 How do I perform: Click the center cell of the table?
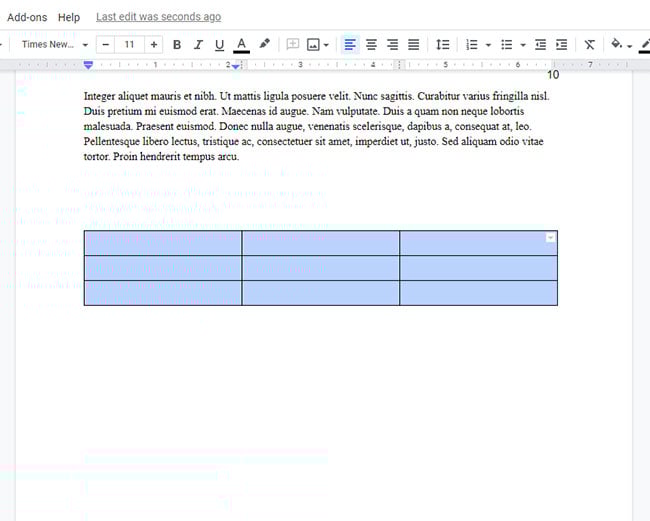(x=320, y=268)
